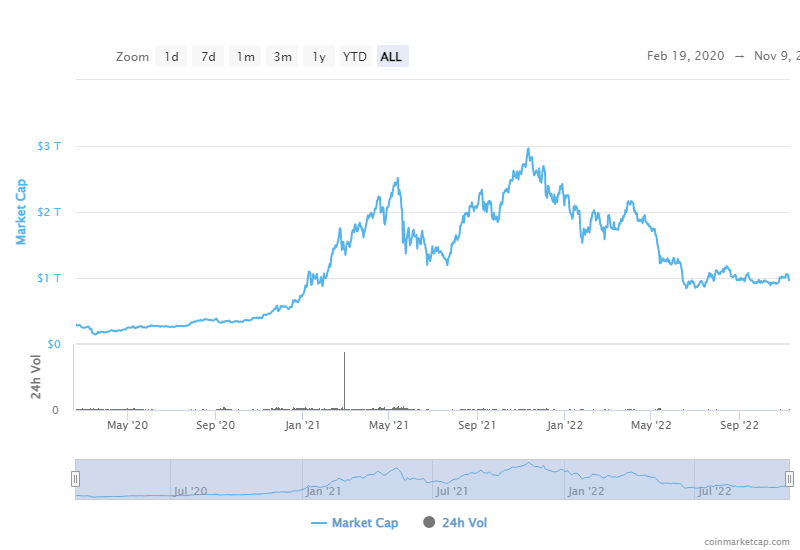Click the right navigator range handle
This screenshot has height=550, width=800.
[789, 479]
